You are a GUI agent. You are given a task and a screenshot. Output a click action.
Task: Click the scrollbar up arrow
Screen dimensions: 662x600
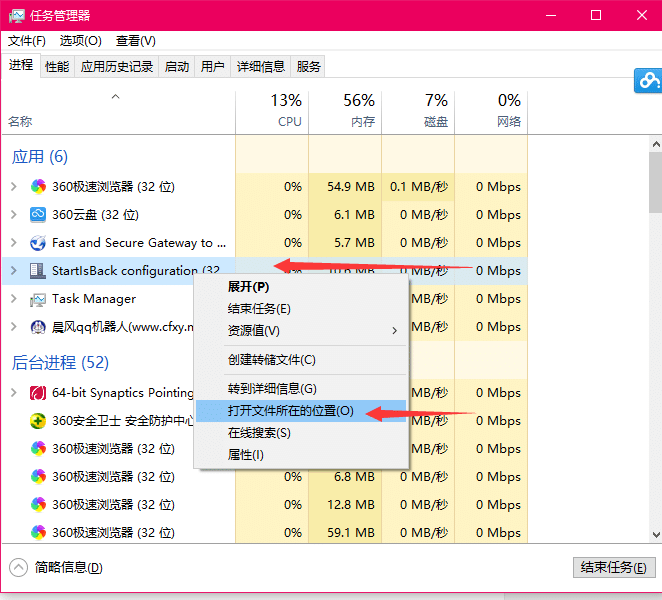[656, 144]
